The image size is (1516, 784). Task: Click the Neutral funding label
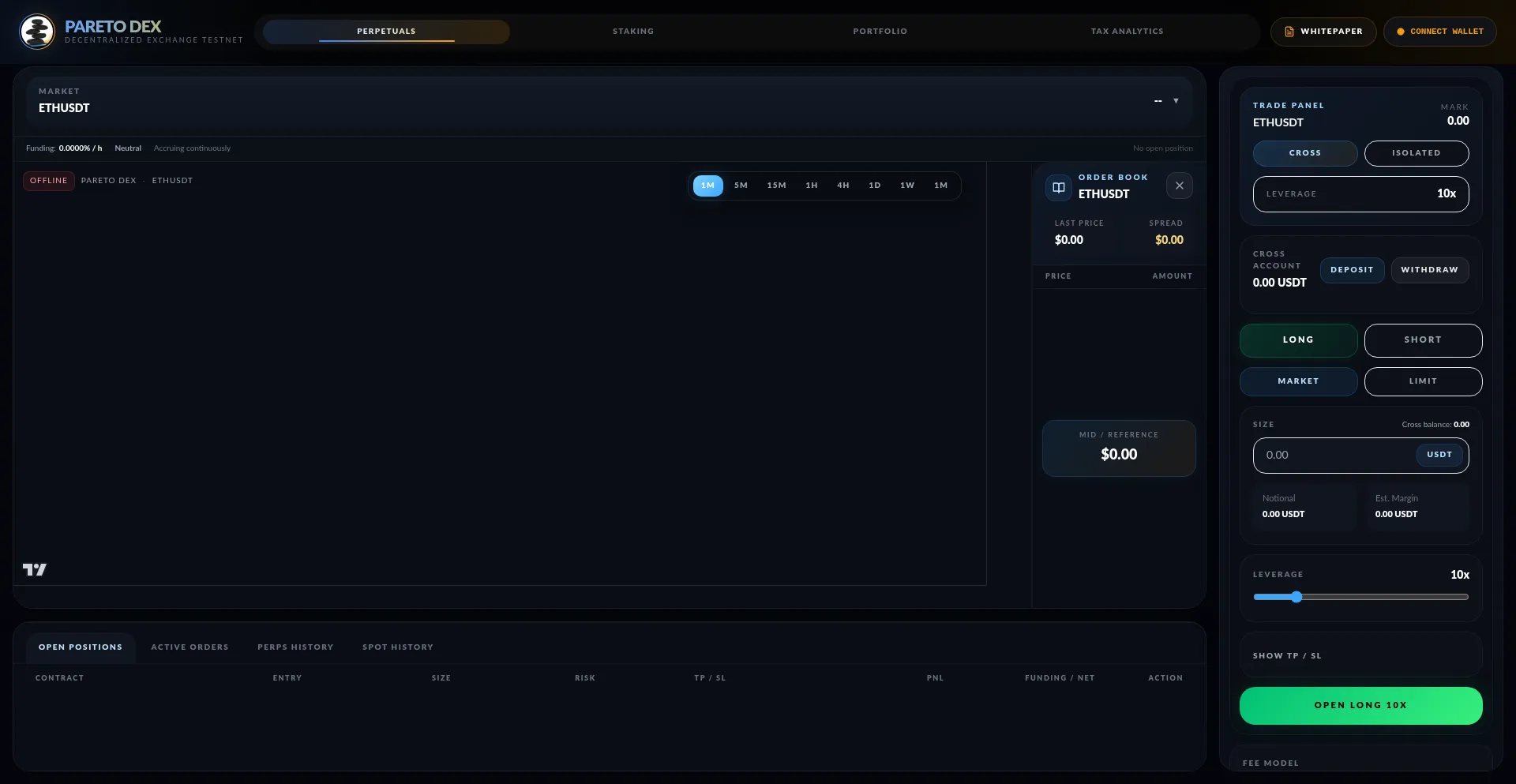(128, 148)
